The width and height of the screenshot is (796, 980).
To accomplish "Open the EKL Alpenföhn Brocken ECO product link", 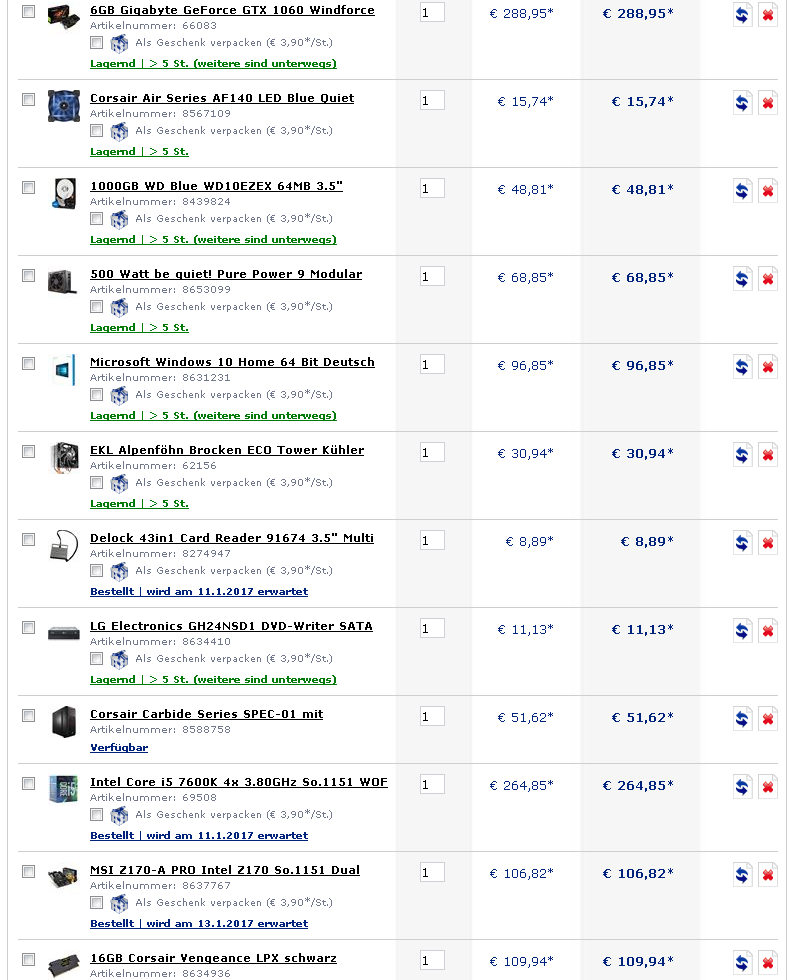I will click(x=227, y=450).
